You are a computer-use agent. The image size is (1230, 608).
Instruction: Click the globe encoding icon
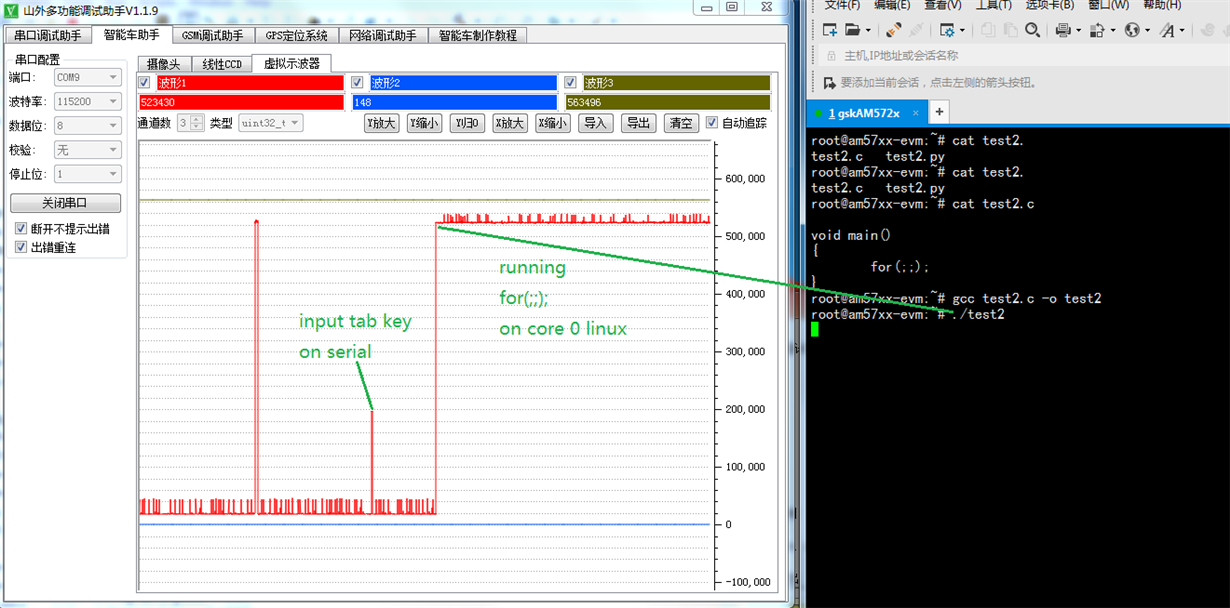point(1132,30)
